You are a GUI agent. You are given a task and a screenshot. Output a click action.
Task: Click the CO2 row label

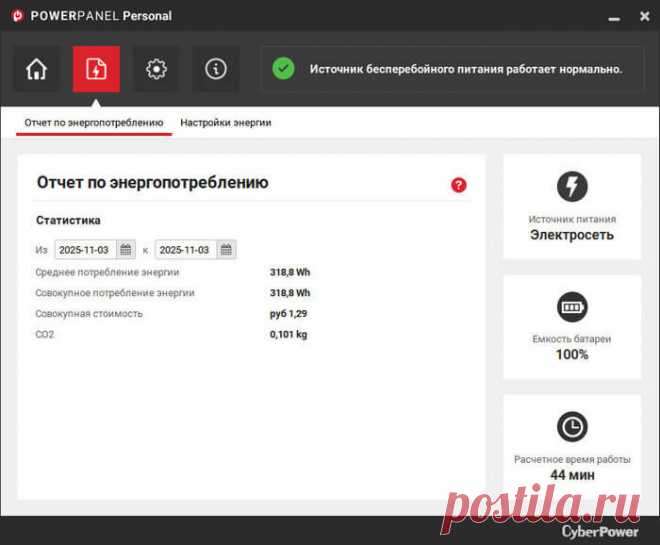[x=45, y=334]
